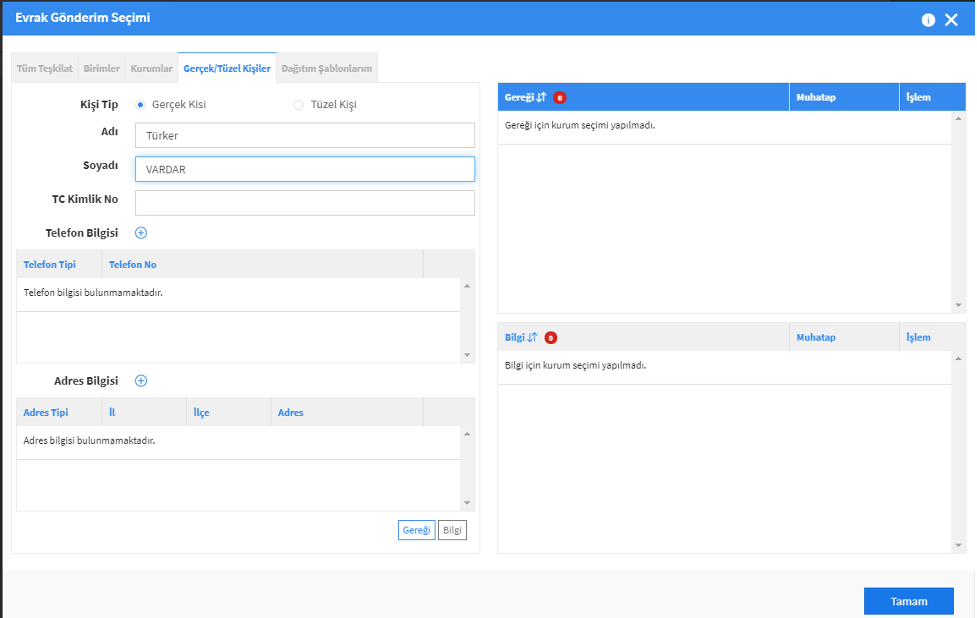Click the info icon in the title bar
This screenshot has width=977, height=618.
coord(928,20)
